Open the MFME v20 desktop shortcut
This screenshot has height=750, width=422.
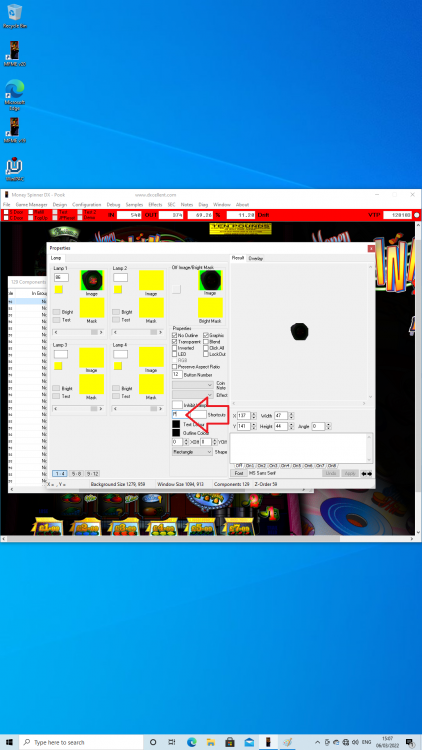(14, 54)
